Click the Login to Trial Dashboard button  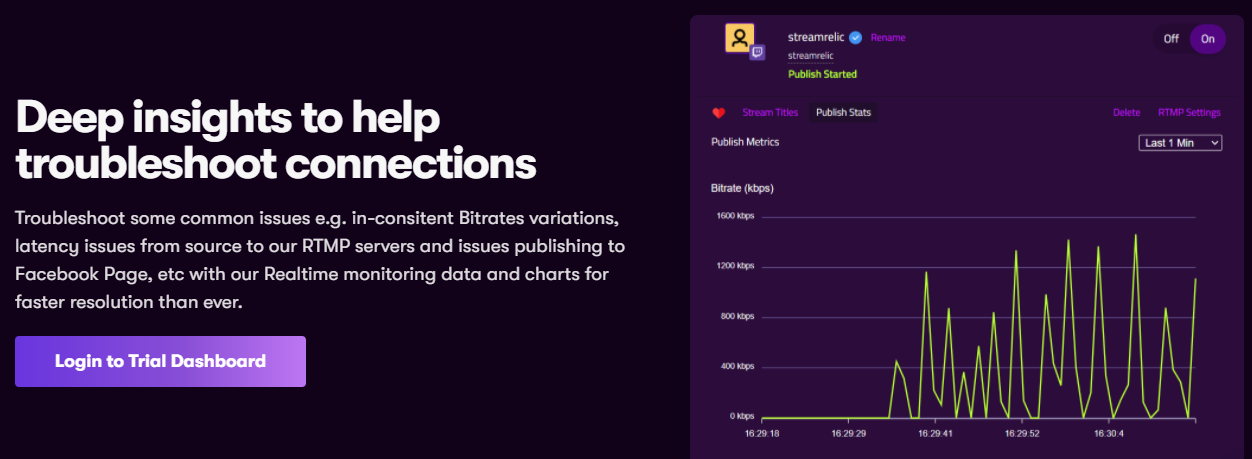[x=160, y=361]
